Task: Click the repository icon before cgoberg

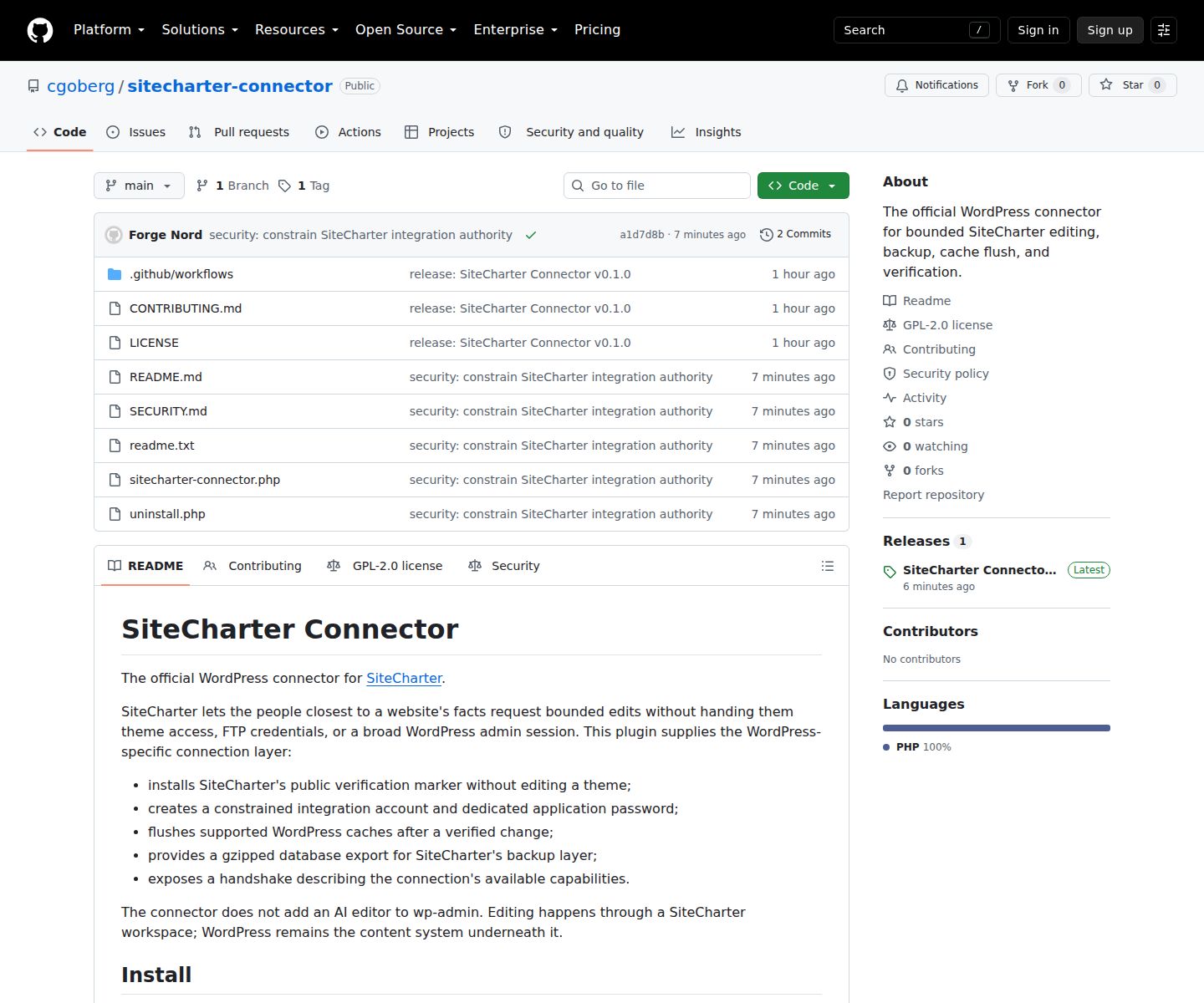Action: click(x=33, y=86)
